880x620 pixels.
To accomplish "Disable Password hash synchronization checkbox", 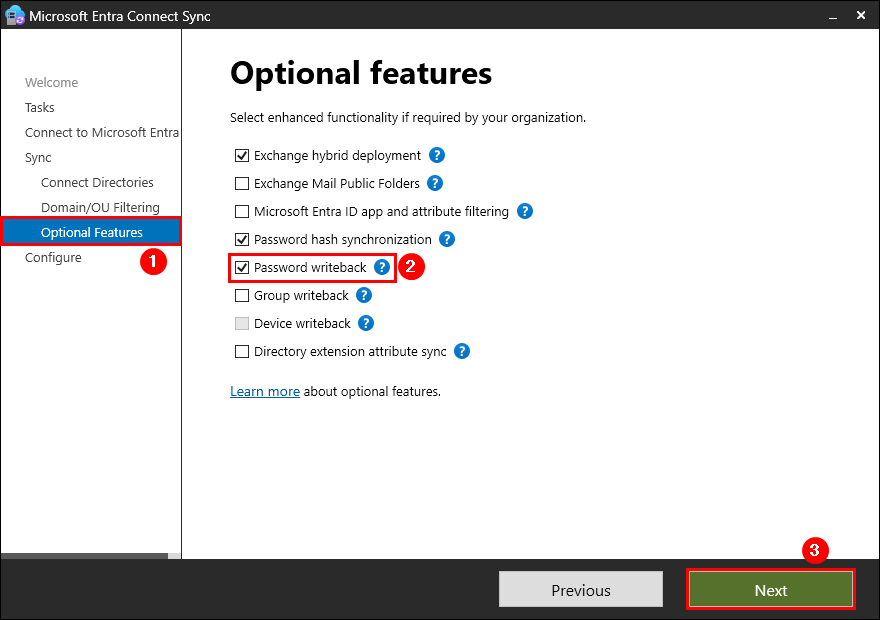I will 241,240.
